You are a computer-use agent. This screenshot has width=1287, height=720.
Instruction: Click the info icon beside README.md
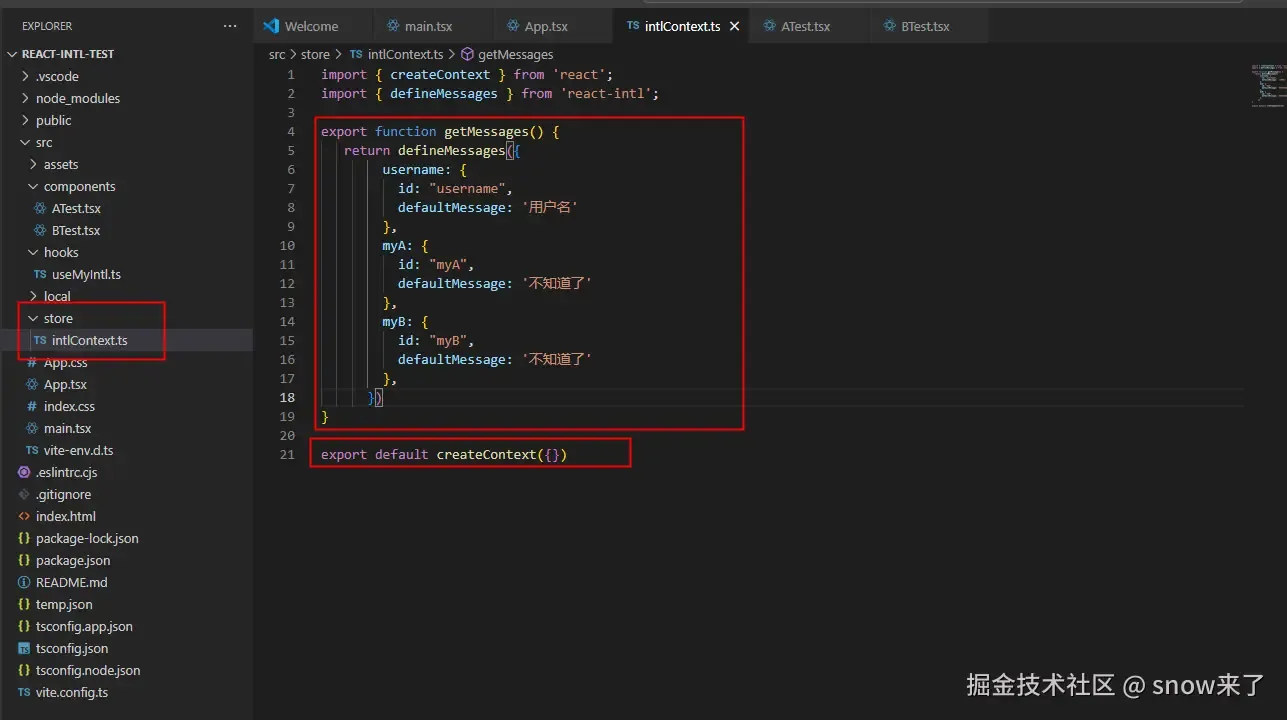[x=24, y=582]
